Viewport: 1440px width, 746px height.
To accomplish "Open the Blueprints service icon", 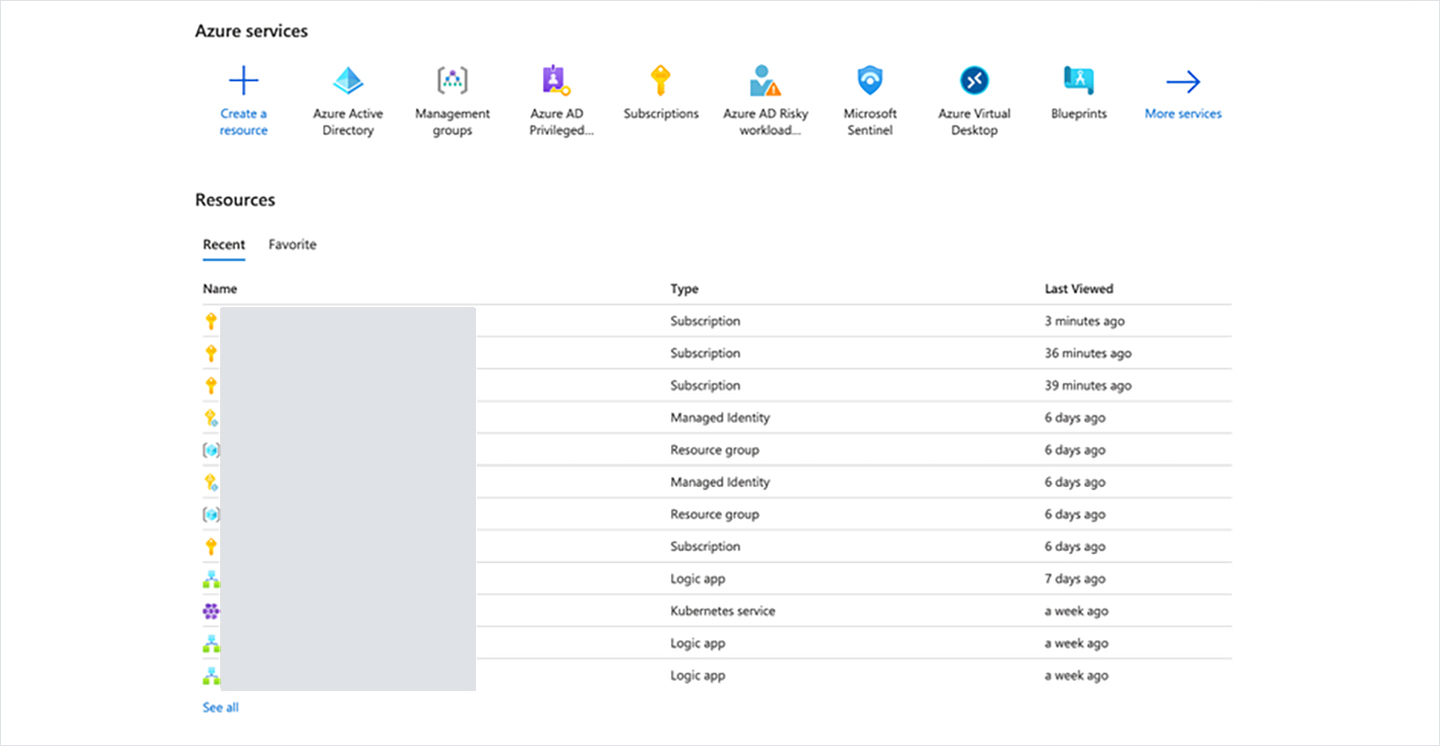I will point(1078,80).
